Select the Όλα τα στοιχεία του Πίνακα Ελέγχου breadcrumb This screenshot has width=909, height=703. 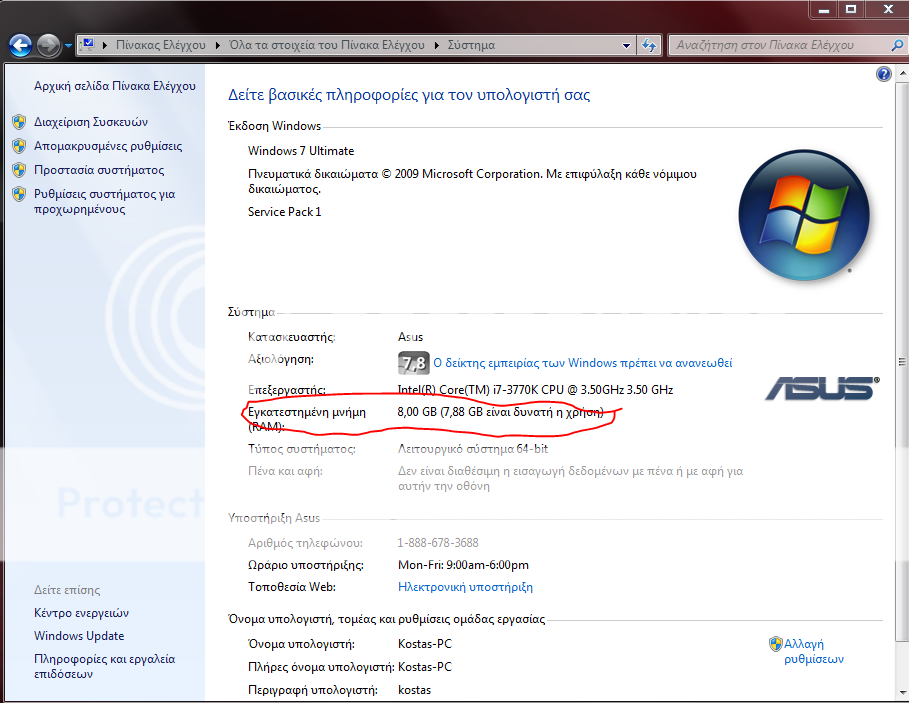coord(327,45)
